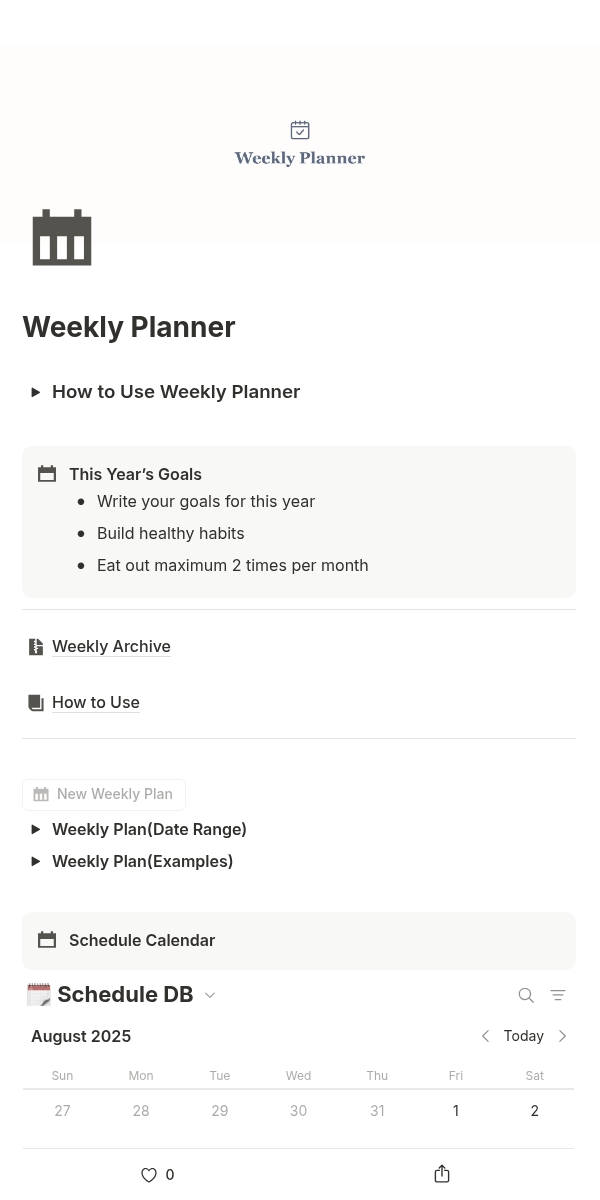Open the Weekly Archive link

[x=111, y=647]
